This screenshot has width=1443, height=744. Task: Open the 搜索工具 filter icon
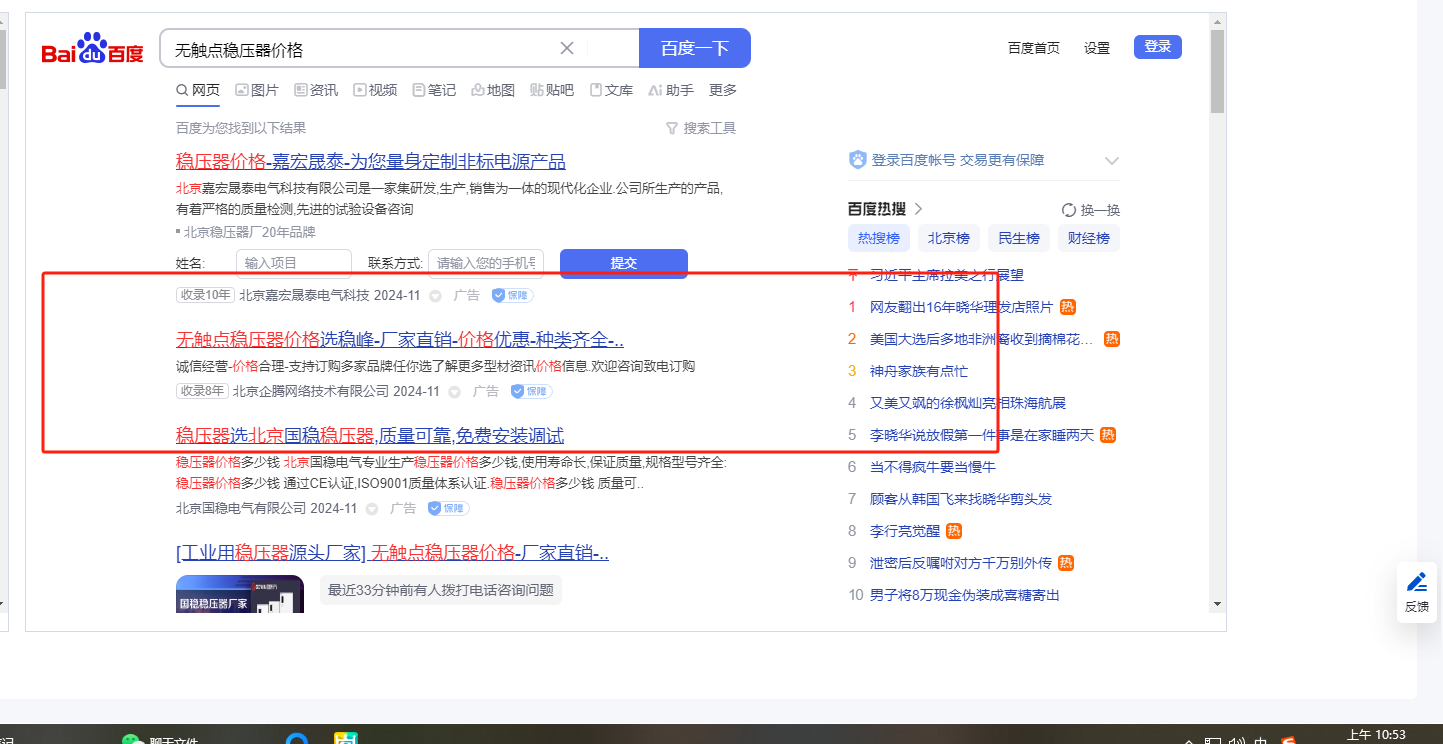(672, 128)
